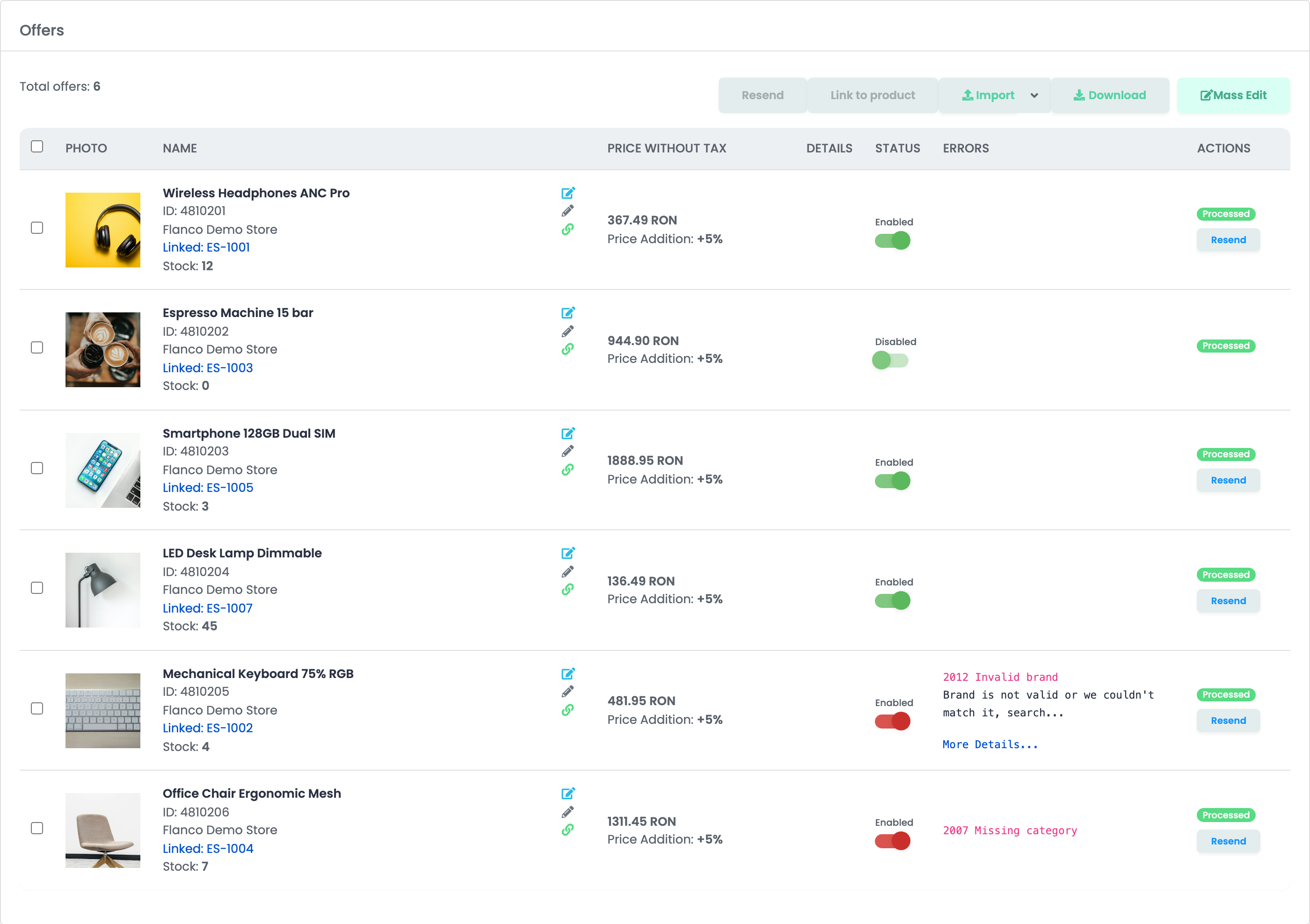Viewport: 1310px width, 924px height.
Task: Resend the Office Chair Ergonomic Mesh offer
Action: point(1228,841)
